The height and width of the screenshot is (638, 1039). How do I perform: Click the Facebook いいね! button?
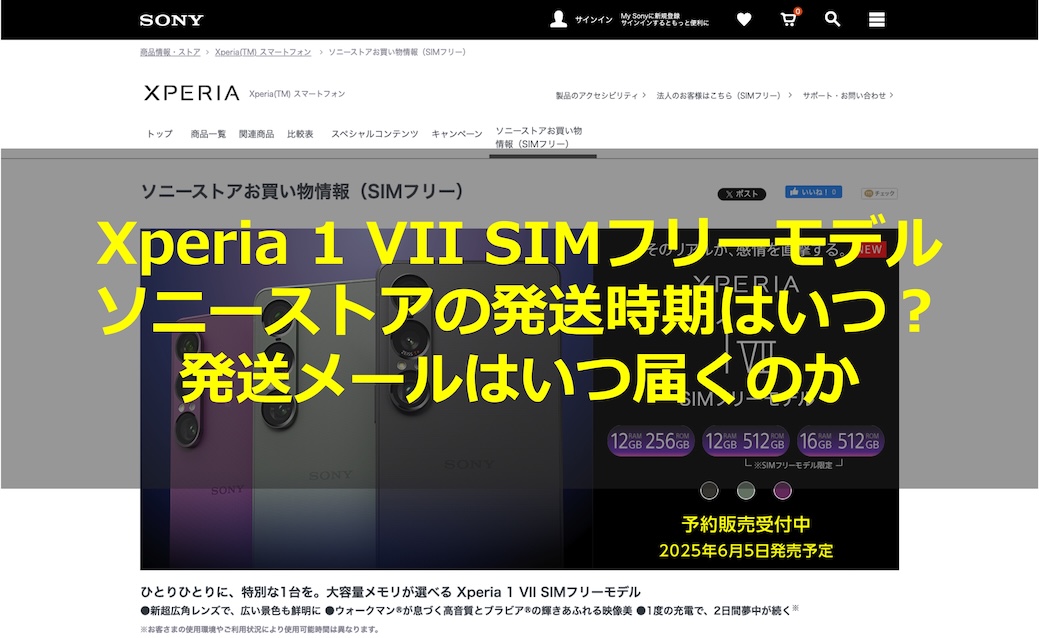[814, 192]
